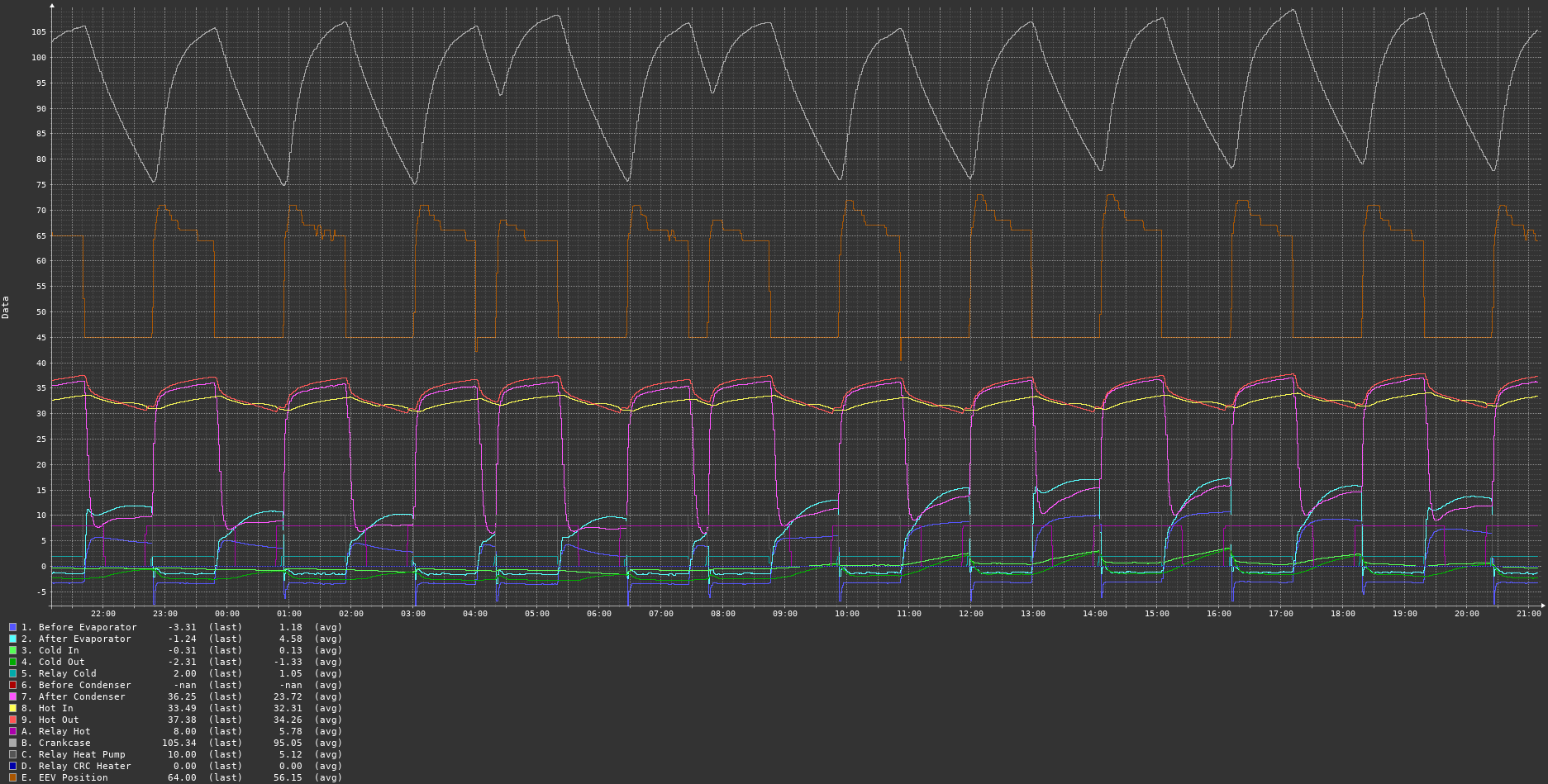The width and height of the screenshot is (1548, 784).
Task: Select the '5. Relay Cold' legend label
Action: tap(59, 673)
